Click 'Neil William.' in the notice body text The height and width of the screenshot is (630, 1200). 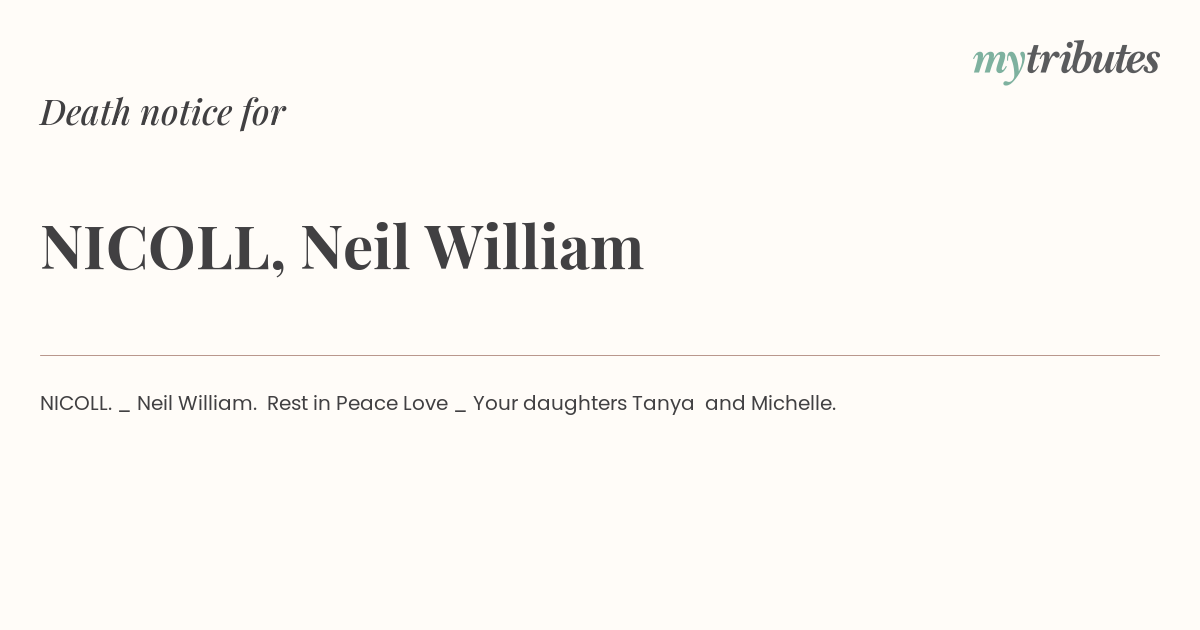197,403
